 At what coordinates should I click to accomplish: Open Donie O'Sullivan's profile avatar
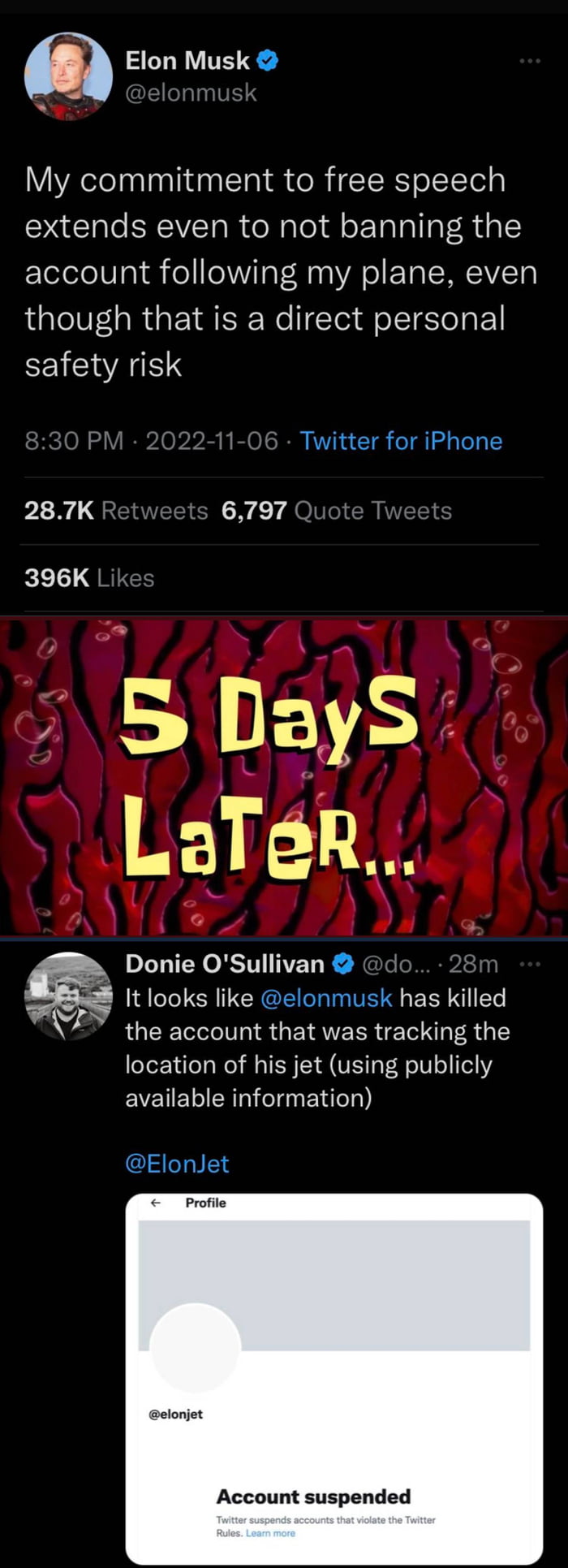pyautogui.click(x=68, y=997)
